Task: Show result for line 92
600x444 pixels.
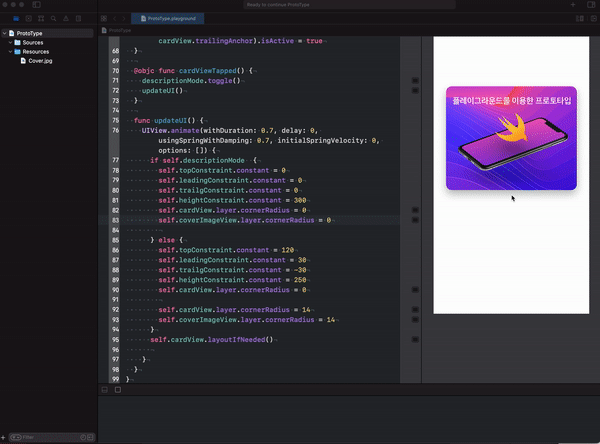Action: (415, 310)
